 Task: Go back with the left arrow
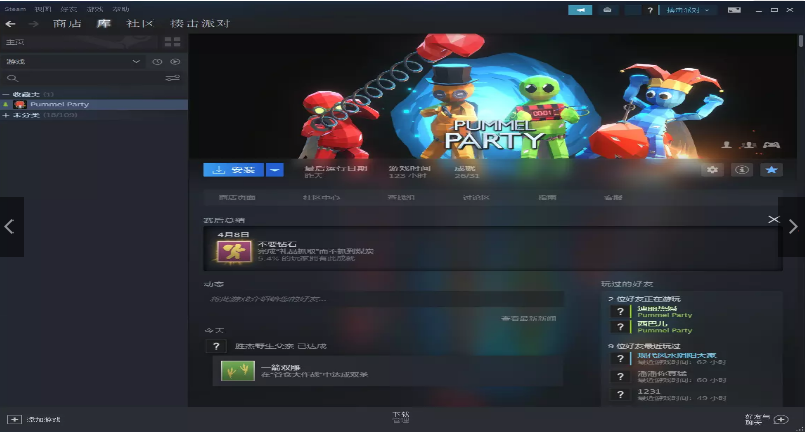coord(10,24)
